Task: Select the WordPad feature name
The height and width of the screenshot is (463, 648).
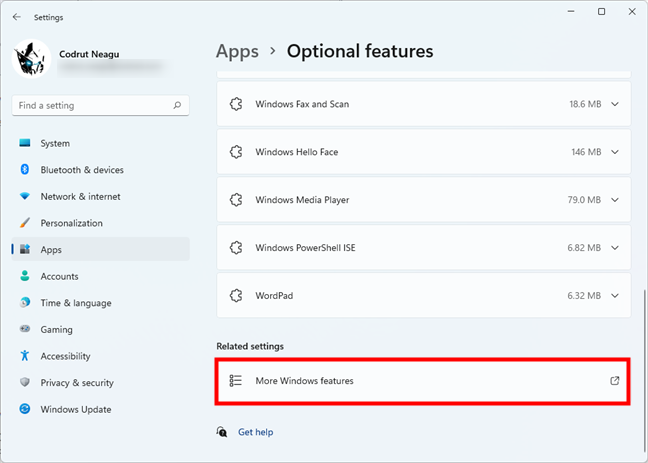Action: (x=274, y=296)
